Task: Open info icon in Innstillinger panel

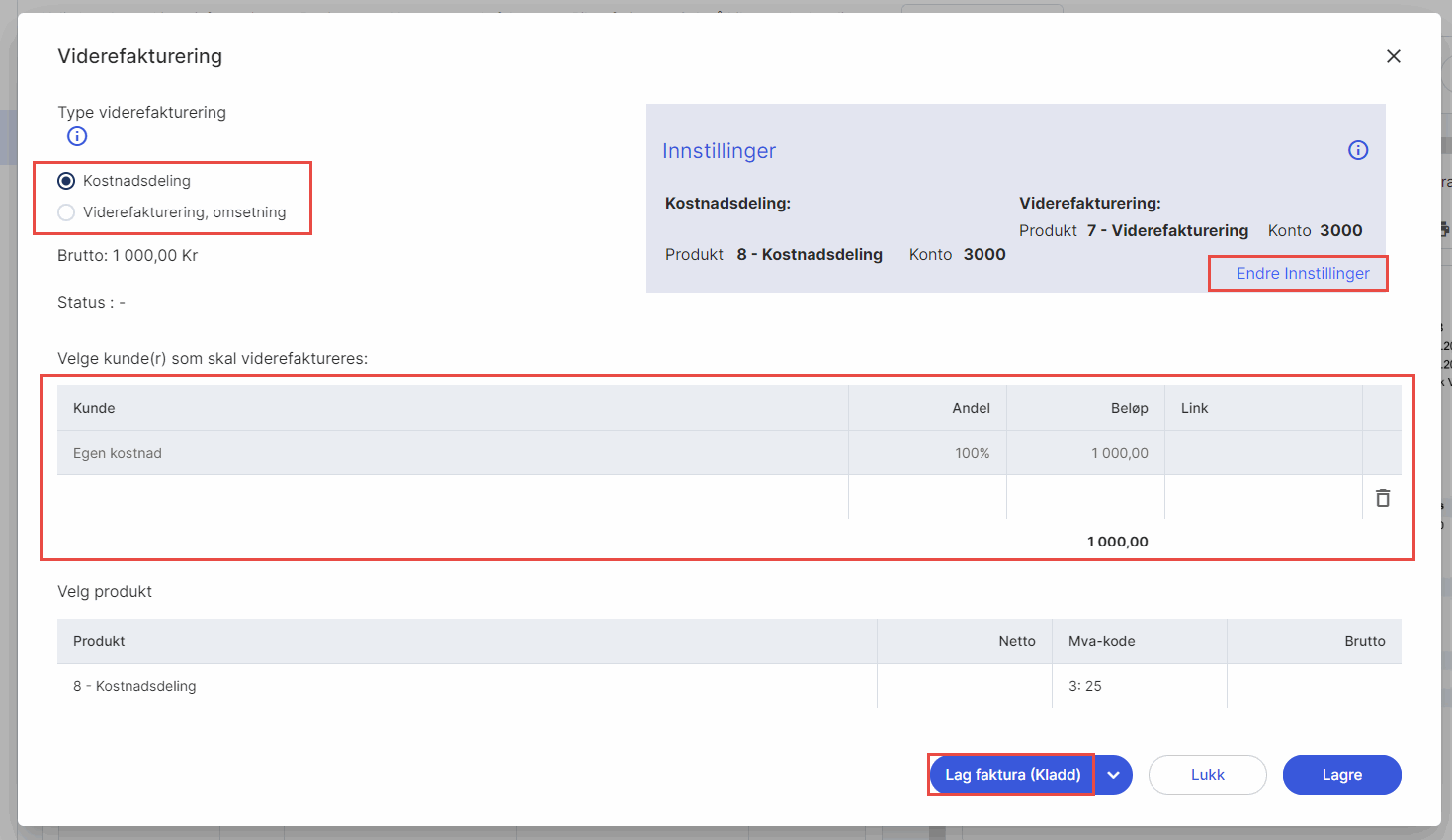Action: coord(1358,150)
